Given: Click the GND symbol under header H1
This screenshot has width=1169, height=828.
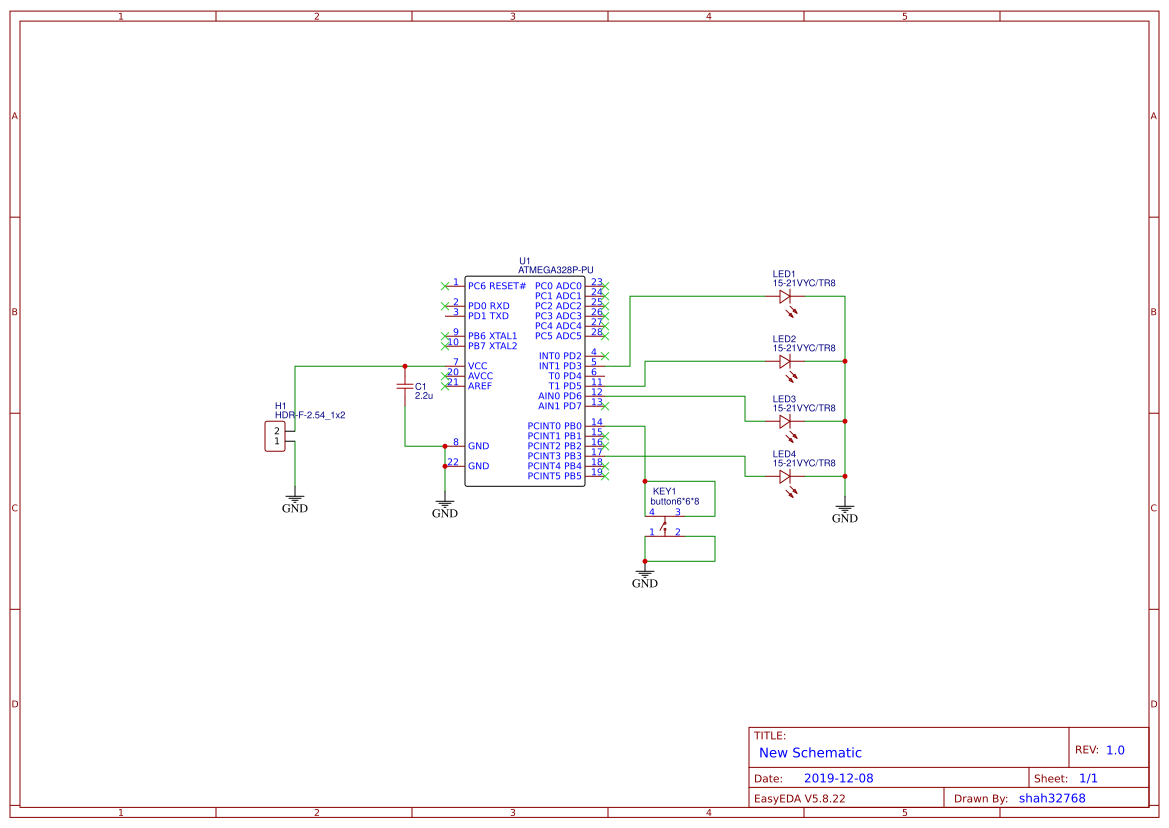Looking at the screenshot, I should 295,499.
